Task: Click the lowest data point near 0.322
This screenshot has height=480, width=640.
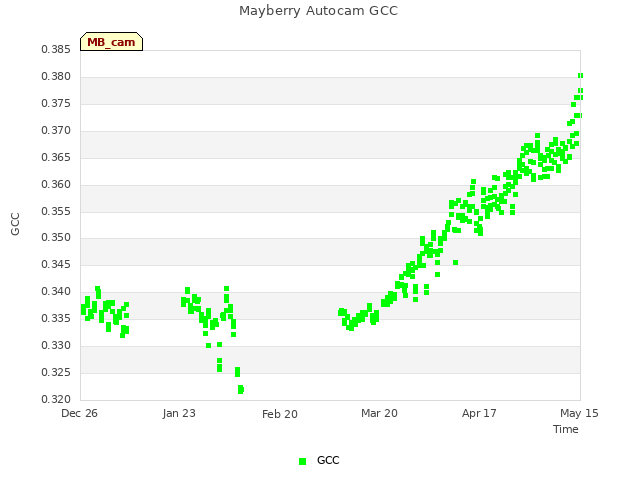Action: click(241, 389)
